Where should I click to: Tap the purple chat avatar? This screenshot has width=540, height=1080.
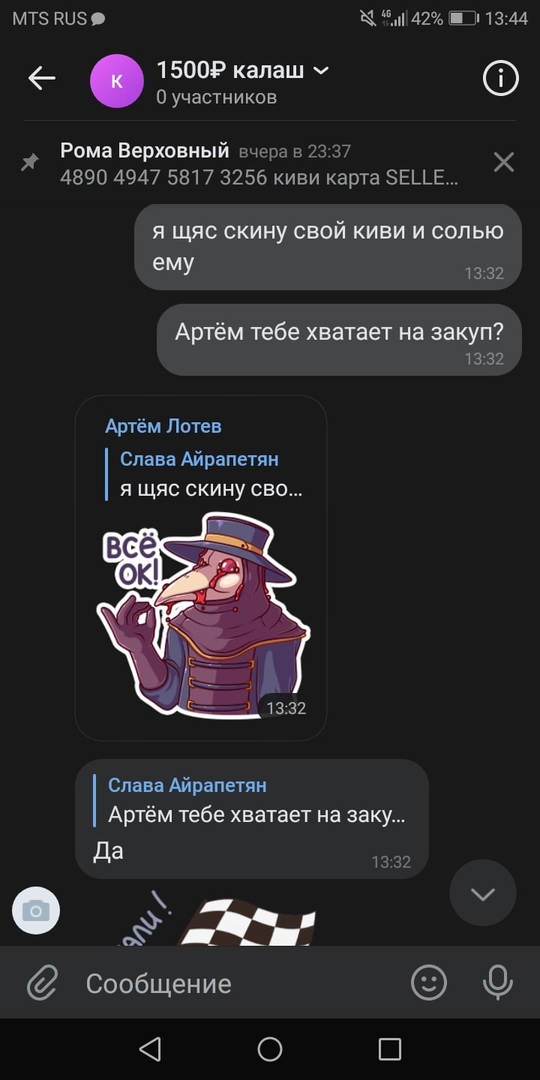click(116, 81)
